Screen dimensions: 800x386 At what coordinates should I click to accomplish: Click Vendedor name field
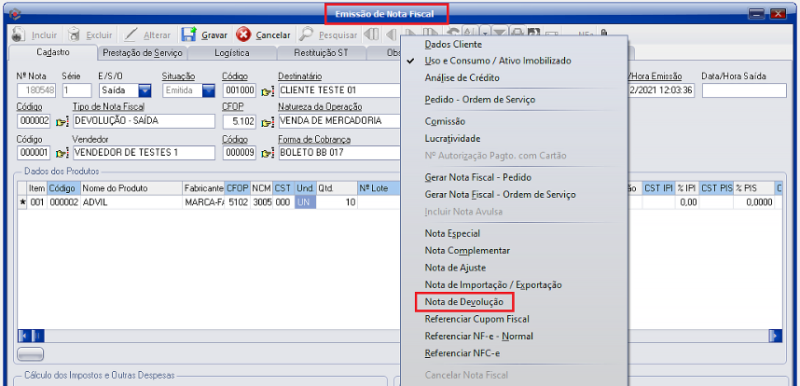pos(144,152)
